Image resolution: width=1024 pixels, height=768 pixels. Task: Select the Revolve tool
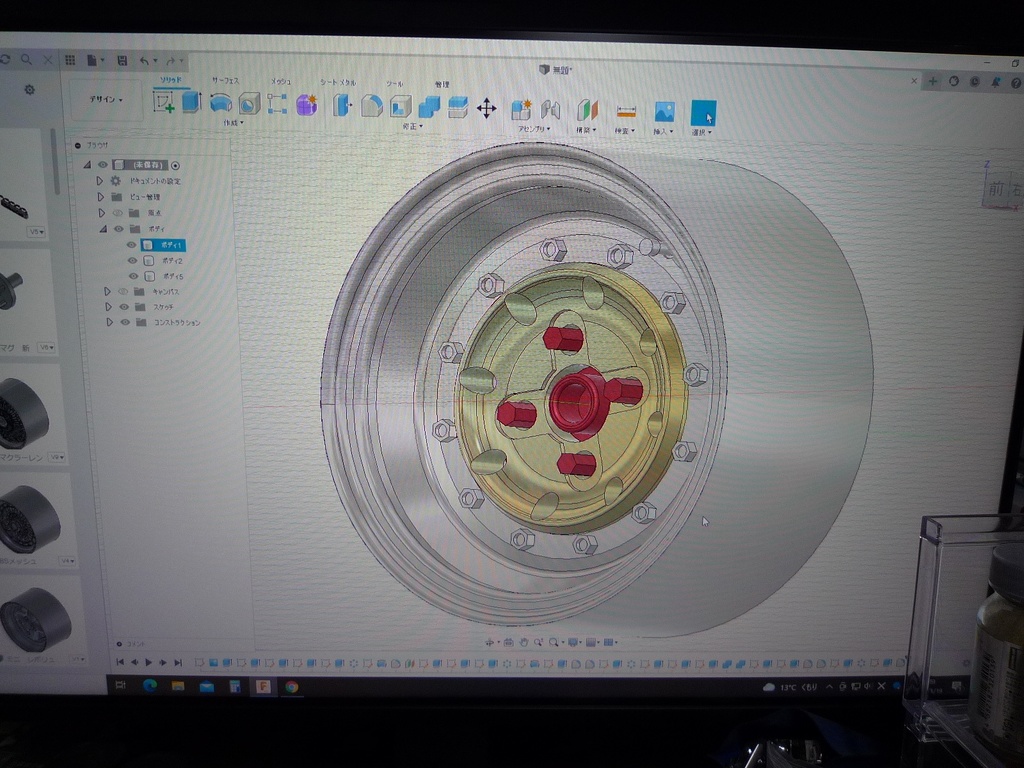[x=220, y=103]
